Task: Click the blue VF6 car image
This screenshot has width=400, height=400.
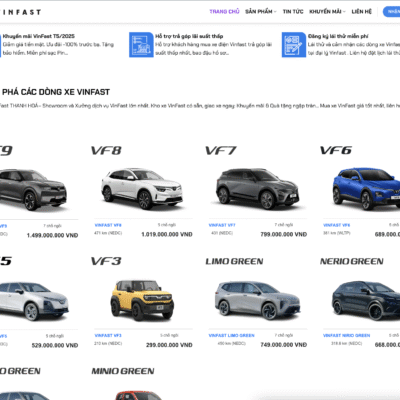Action: tap(366, 188)
